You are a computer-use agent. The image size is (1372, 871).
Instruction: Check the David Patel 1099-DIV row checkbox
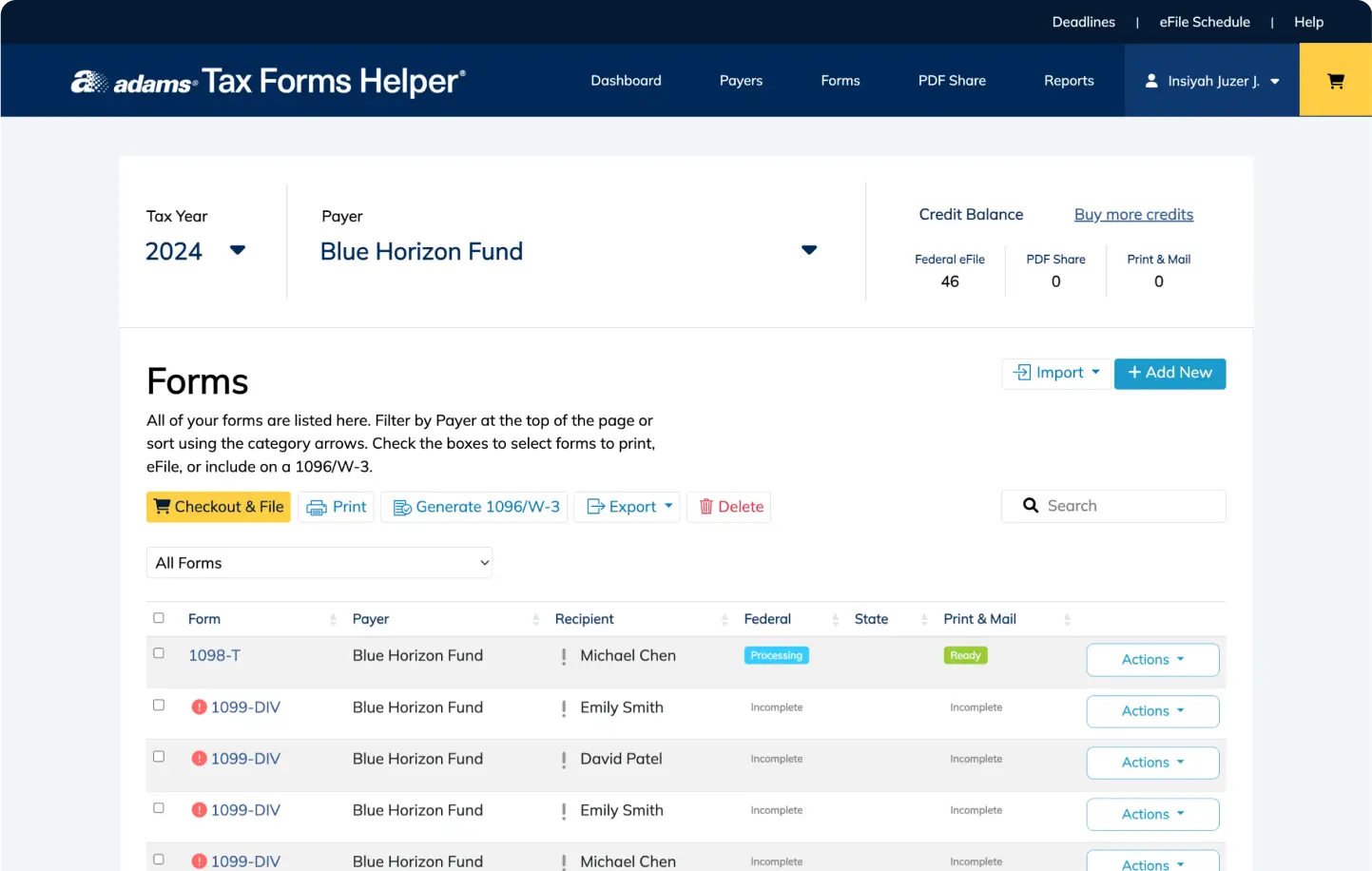coord(159,757)
